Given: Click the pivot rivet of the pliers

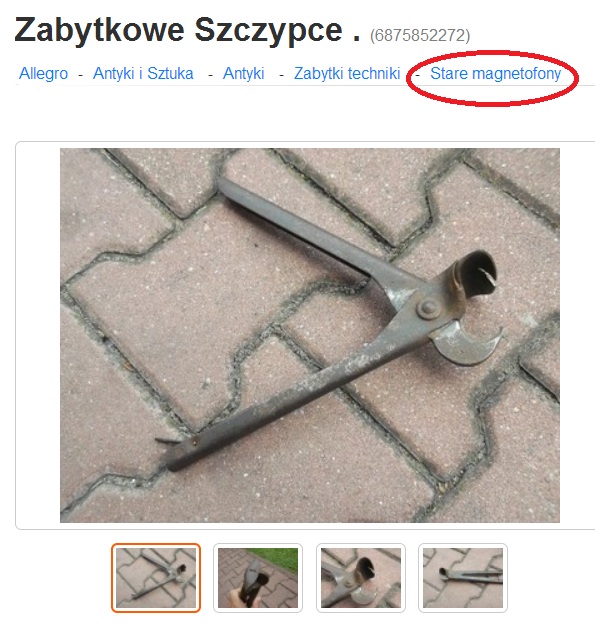Looking at the screenshot, I should pos(428,309).
